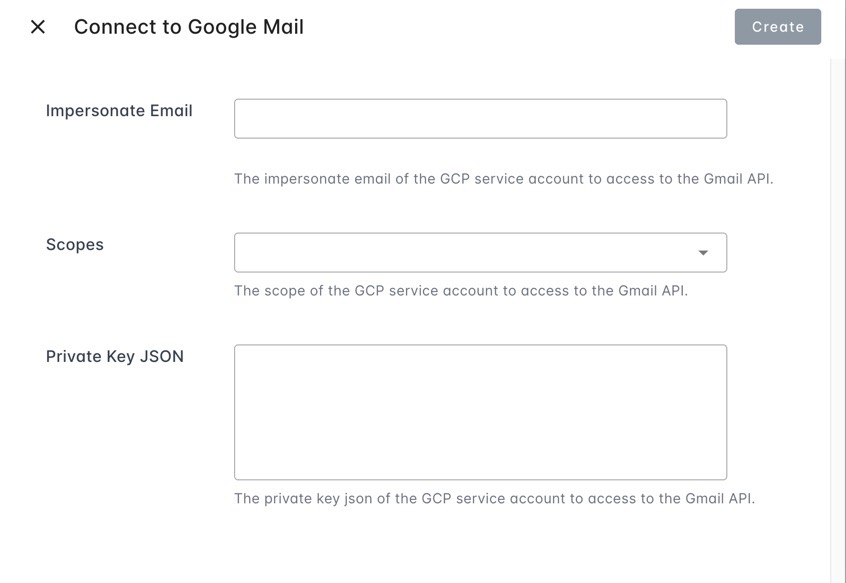Screen dimensions: 846x583
Task: Focus the Private Key JSON text area
Action: [480, 412]
